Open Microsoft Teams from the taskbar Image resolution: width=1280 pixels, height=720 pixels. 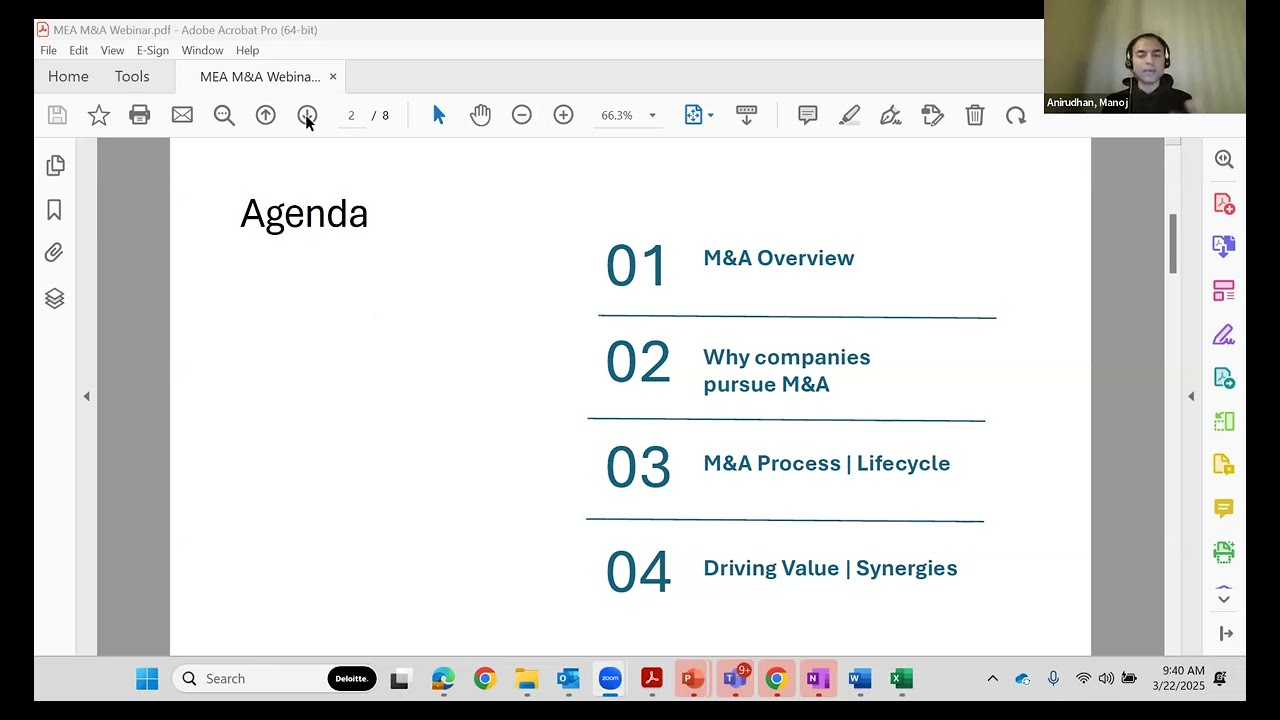[x=735, y=679]
